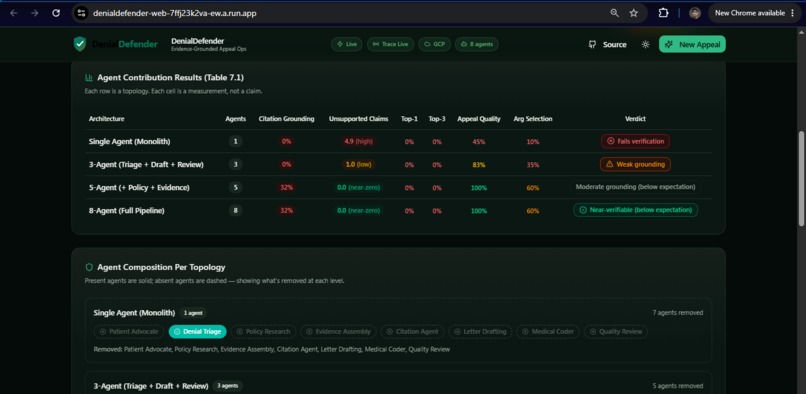Image resolution: width=806 pixels, height=394 pixels.
Task: Click the Citation Grounding column header
Action: pos(286,119)
